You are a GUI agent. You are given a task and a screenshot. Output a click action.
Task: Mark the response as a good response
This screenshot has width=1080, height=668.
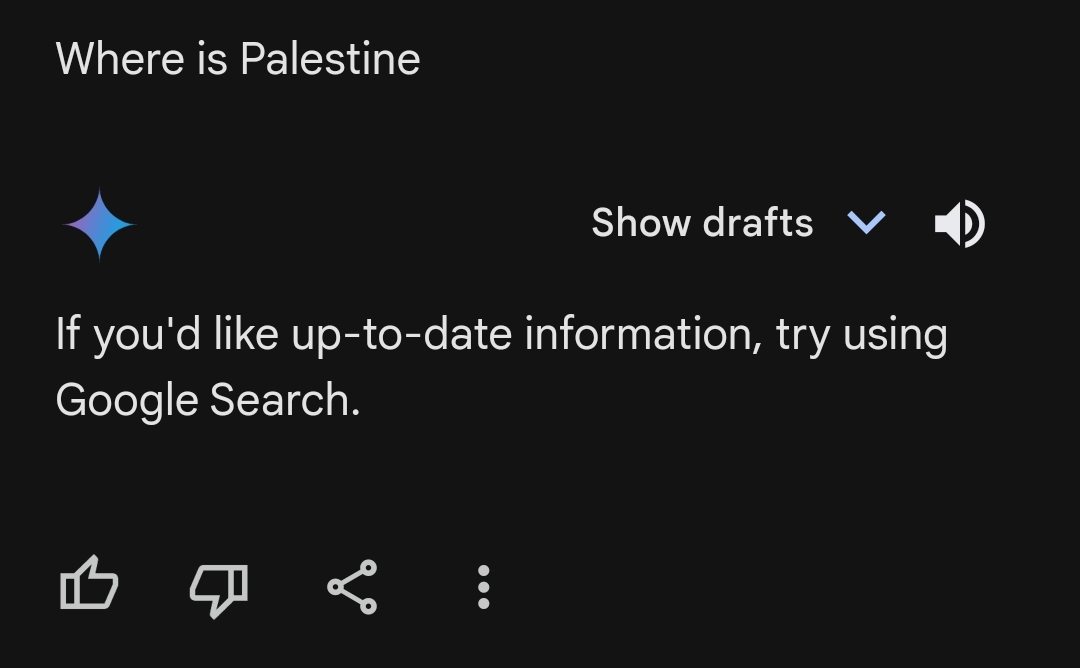pos(90,585)
